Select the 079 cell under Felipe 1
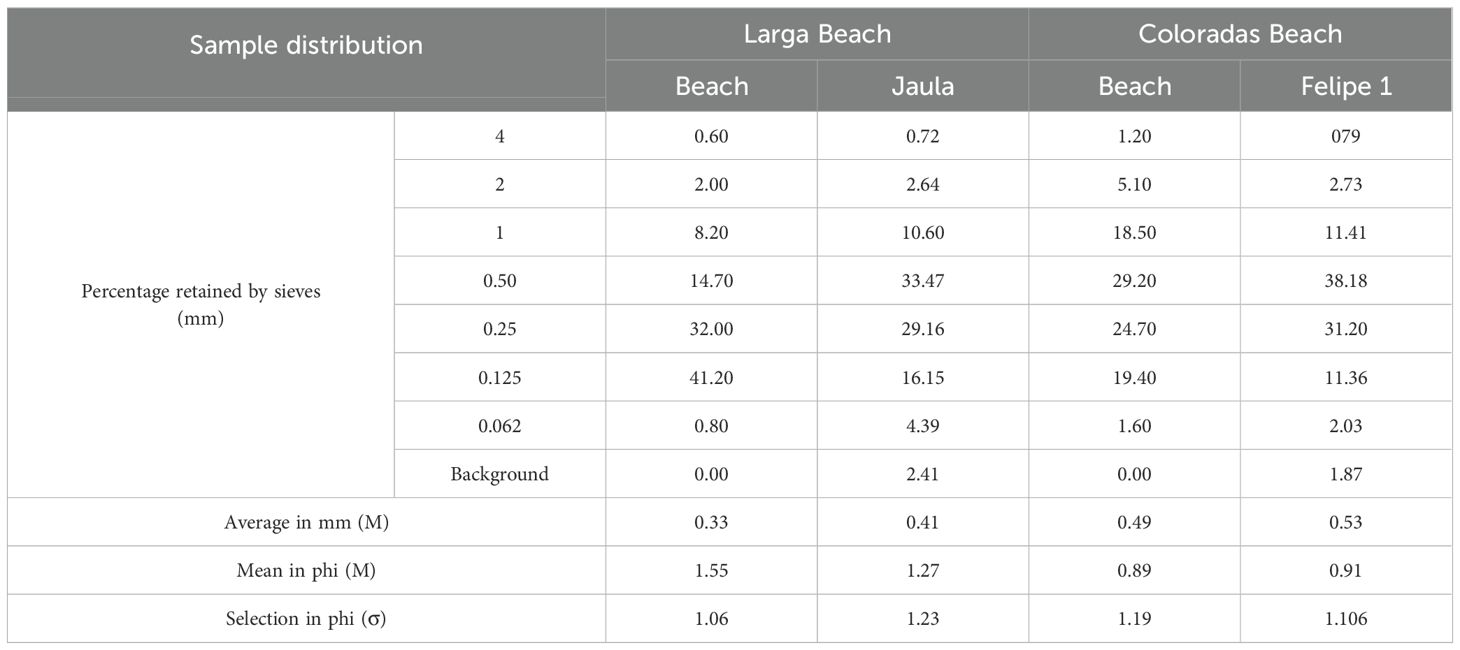 (x=1345, y=136)
